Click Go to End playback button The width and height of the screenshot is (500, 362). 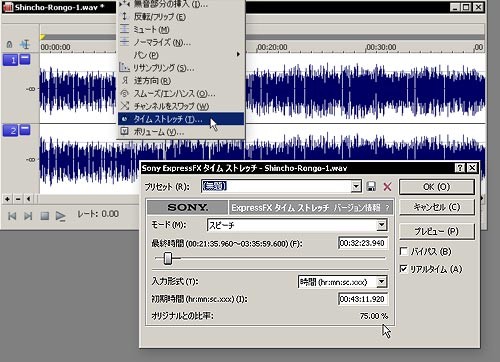(28, 216)
